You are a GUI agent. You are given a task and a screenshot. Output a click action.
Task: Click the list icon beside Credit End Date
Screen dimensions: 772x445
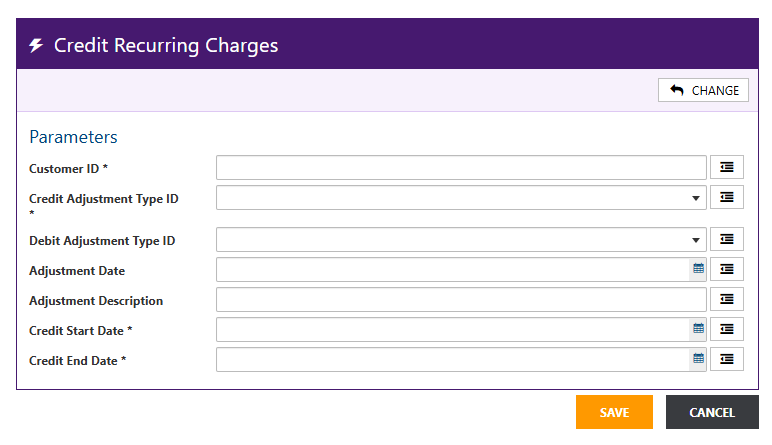tap(727, 359)
